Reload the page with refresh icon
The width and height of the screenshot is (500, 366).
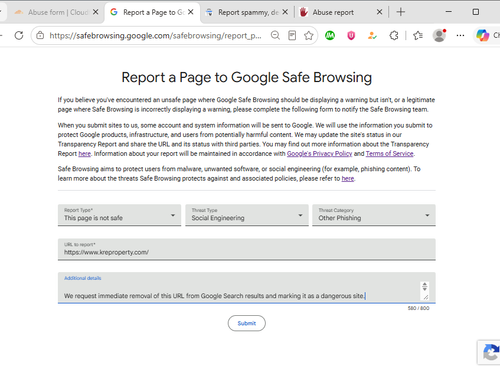[x=19, y=35]
